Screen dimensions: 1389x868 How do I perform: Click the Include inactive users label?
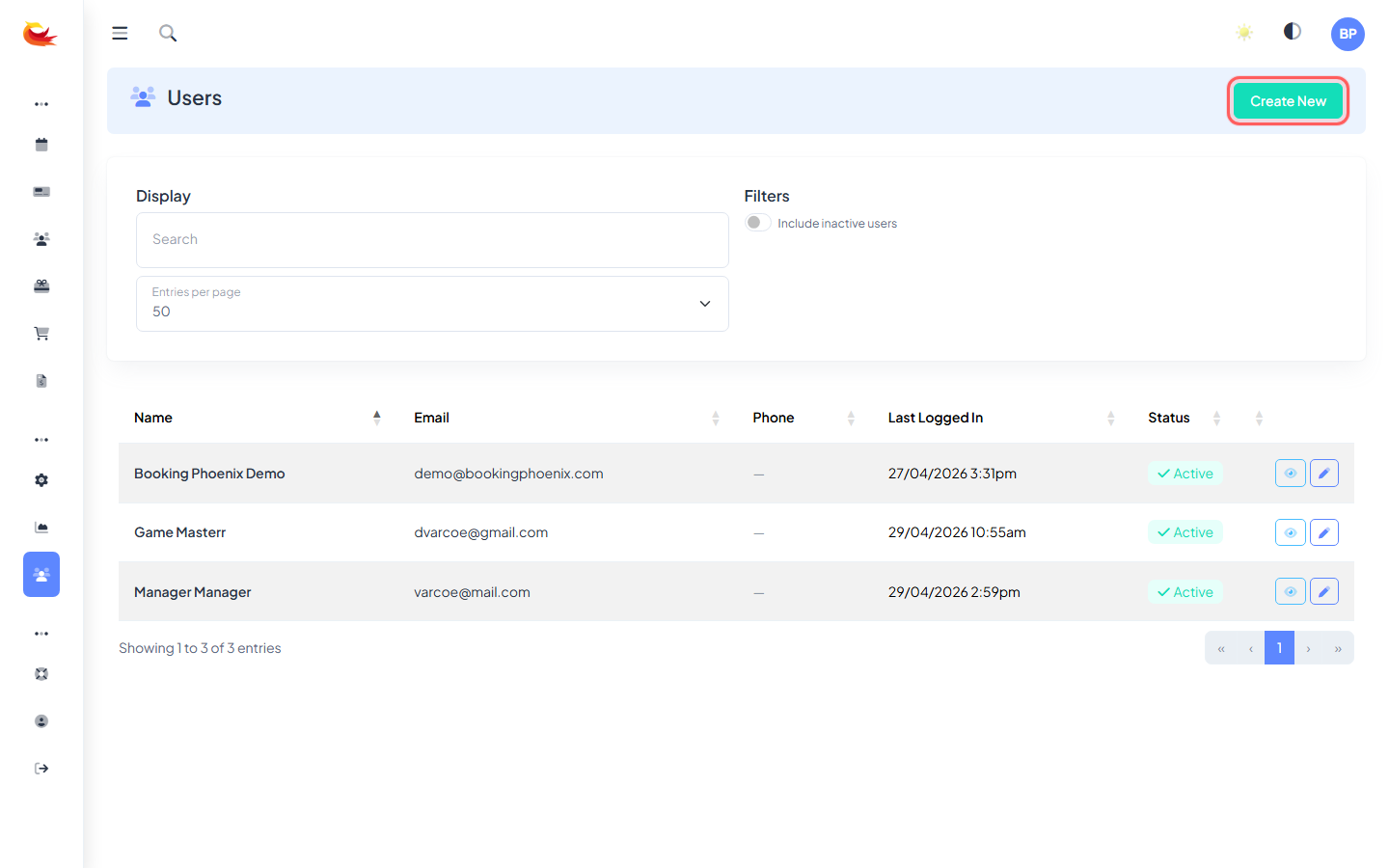coord(837,224)
